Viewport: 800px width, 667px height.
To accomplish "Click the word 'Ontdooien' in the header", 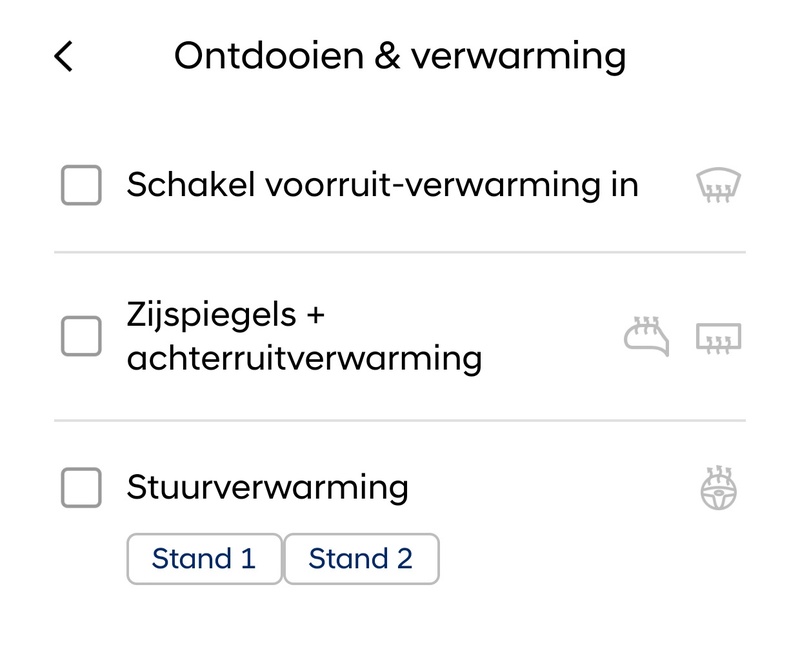I will tap(257, 56).
